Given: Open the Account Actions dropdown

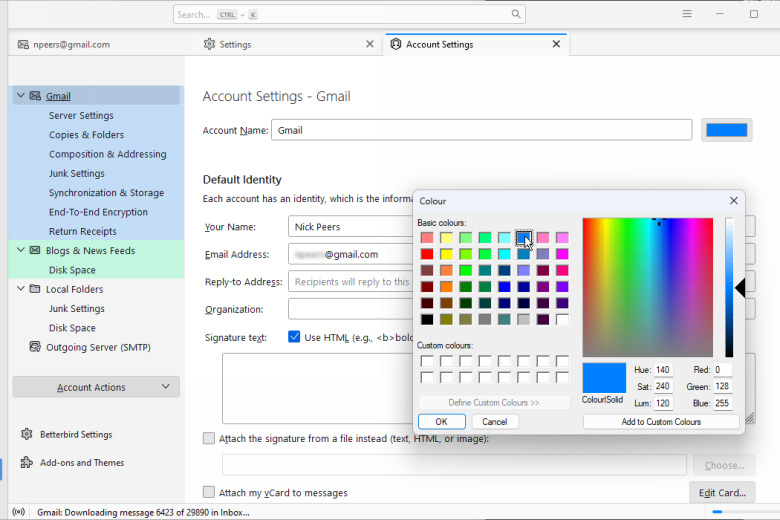Looking at the screenshot, I should 96,387.
